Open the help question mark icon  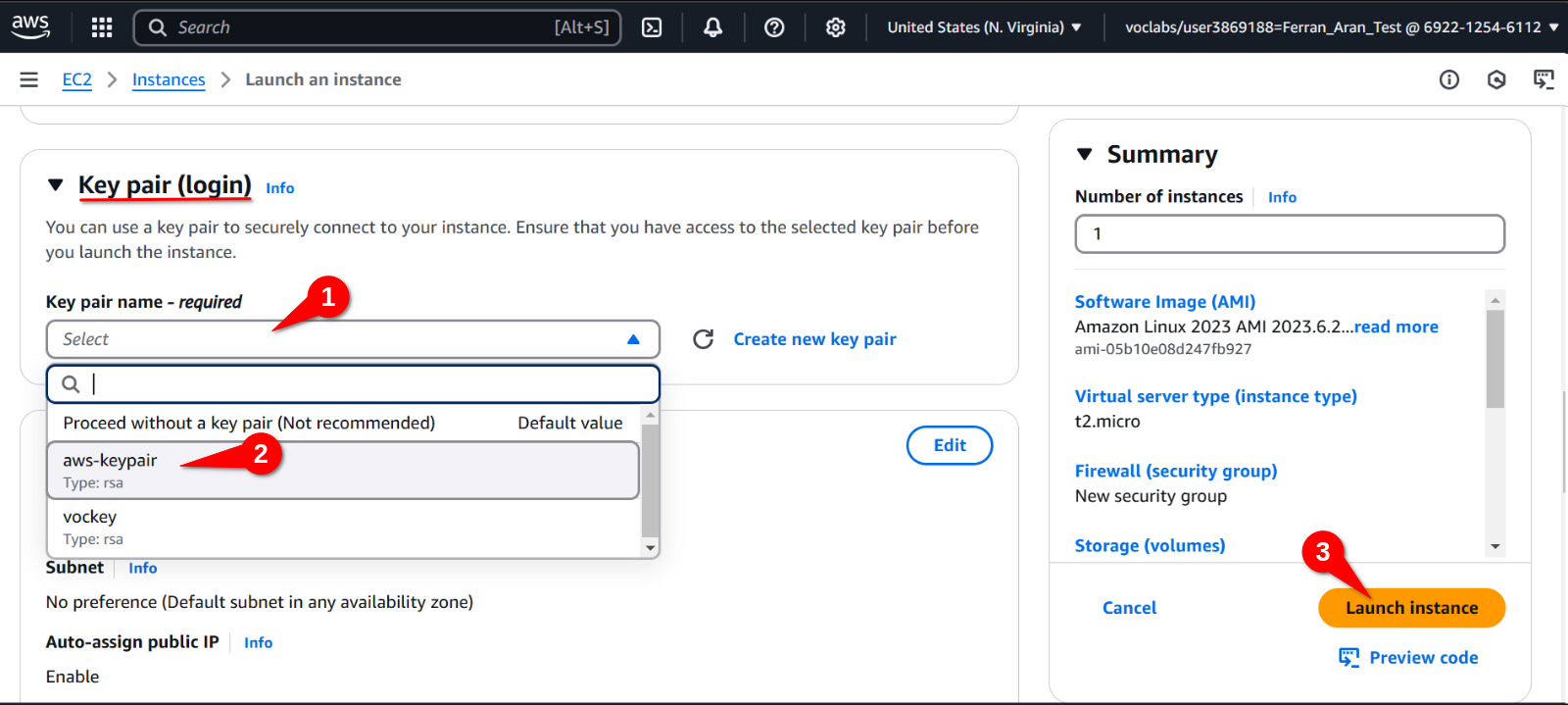pyautogui.click(x=774, y=27)
